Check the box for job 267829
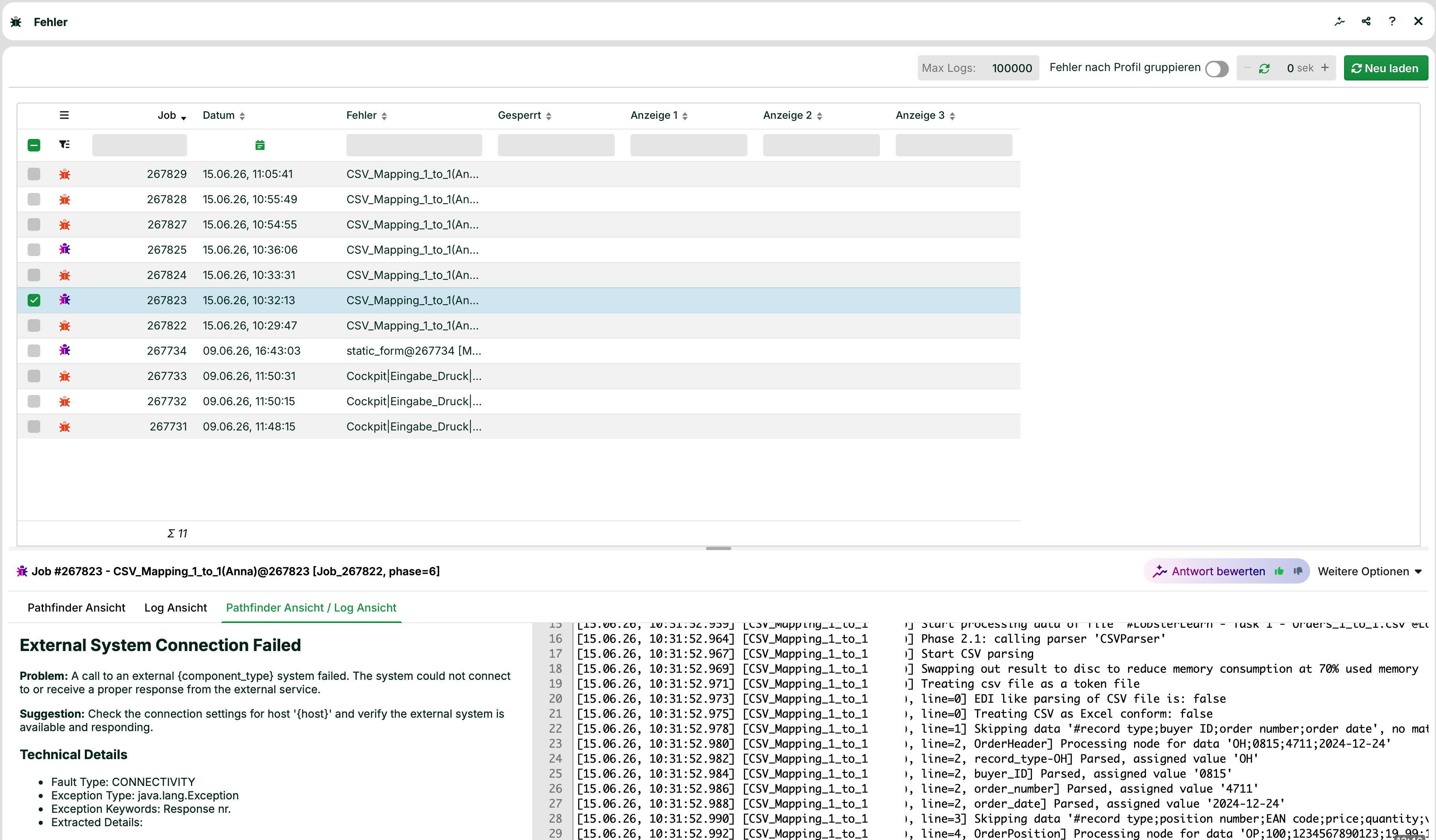The height and width of the screenshot is (840, 1436). 34,174
